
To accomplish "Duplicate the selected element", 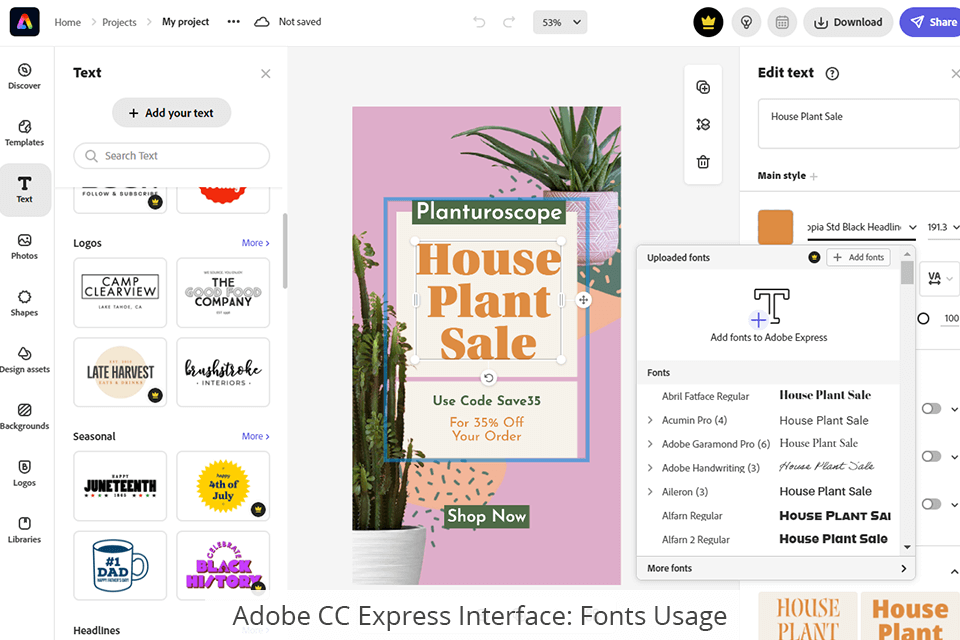I will click(x=703, y=87).
